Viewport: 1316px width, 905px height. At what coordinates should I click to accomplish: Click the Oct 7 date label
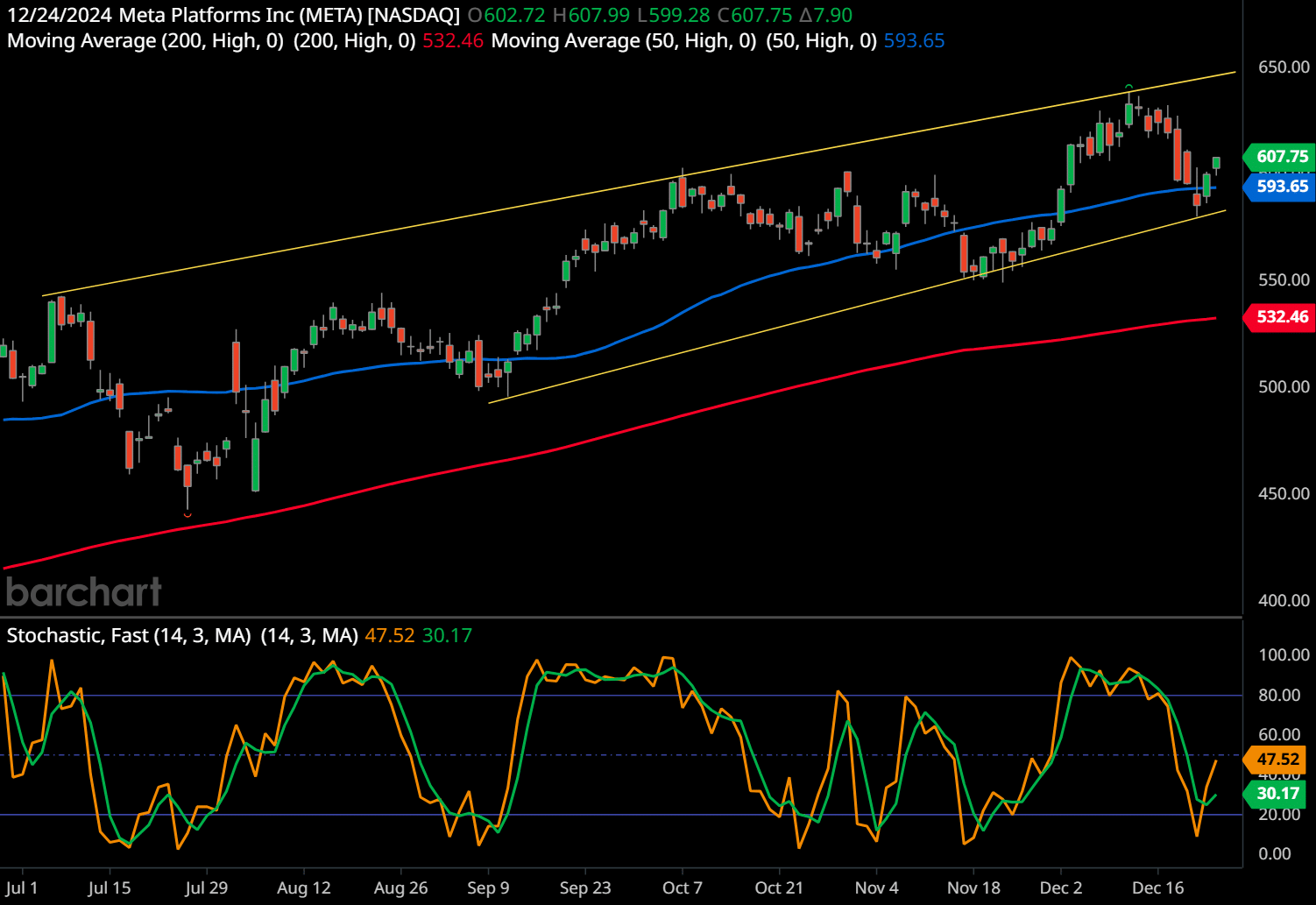point(683,888)
